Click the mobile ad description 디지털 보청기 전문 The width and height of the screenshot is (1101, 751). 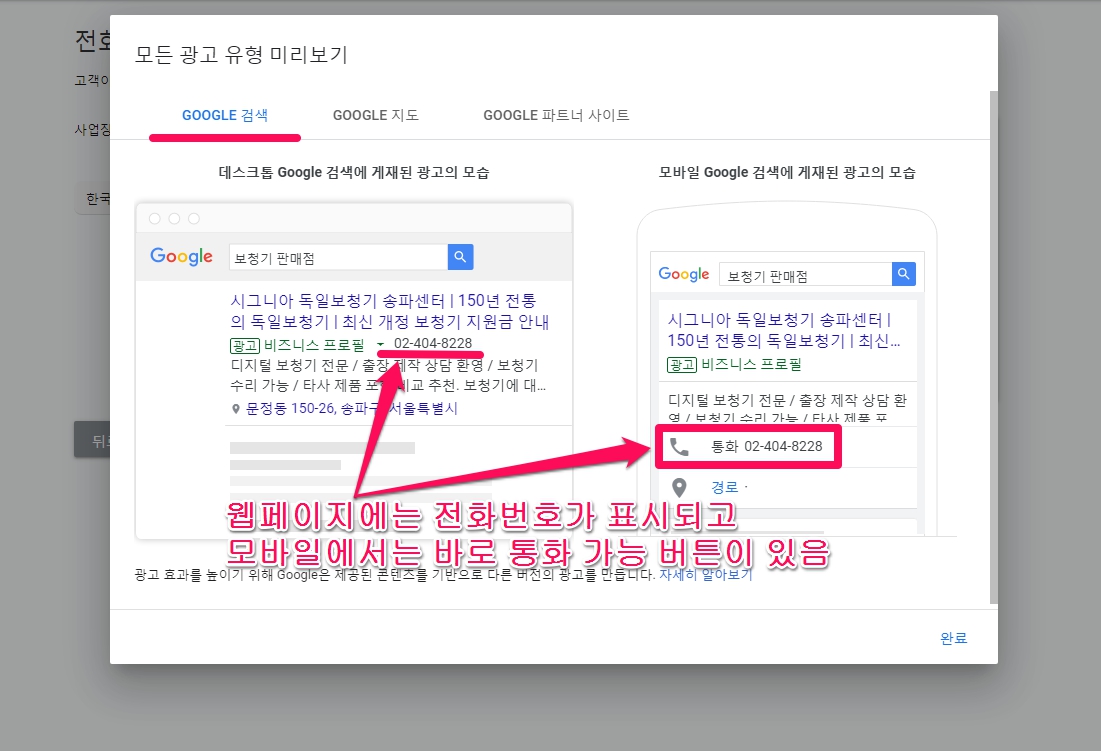click(787, 408)
